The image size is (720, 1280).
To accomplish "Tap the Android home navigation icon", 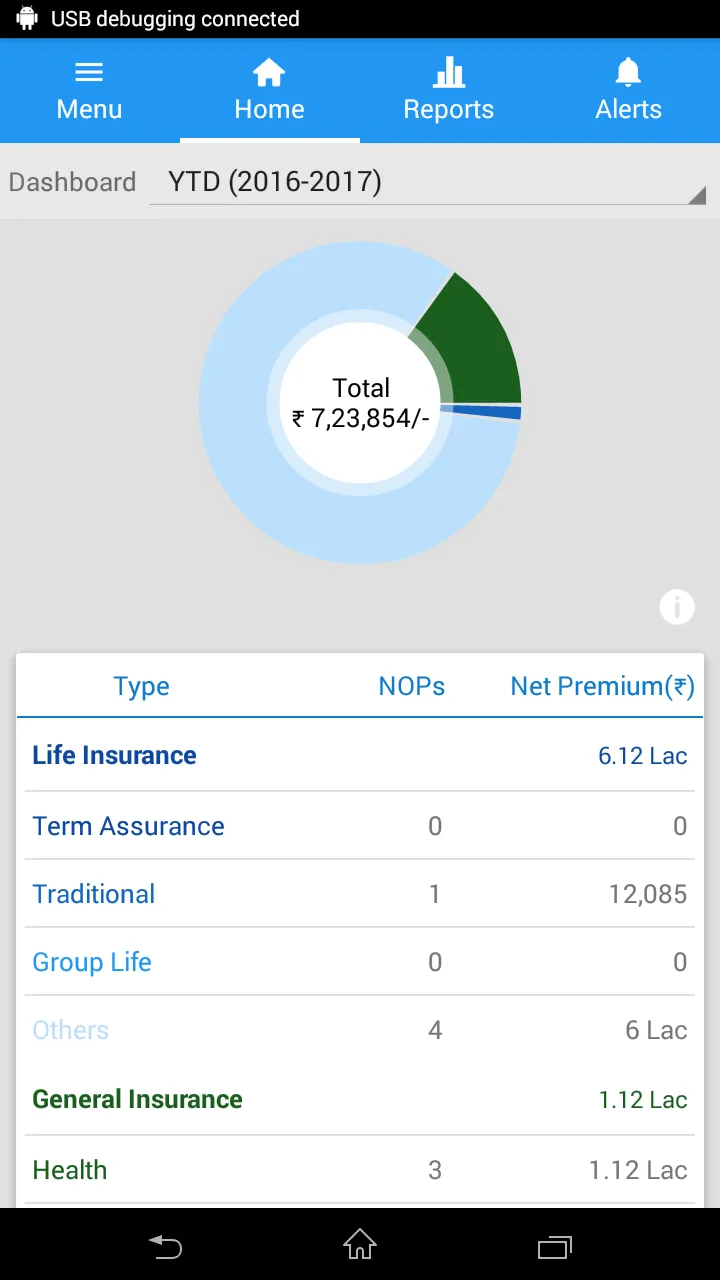I will click(x=360, y=1245).
